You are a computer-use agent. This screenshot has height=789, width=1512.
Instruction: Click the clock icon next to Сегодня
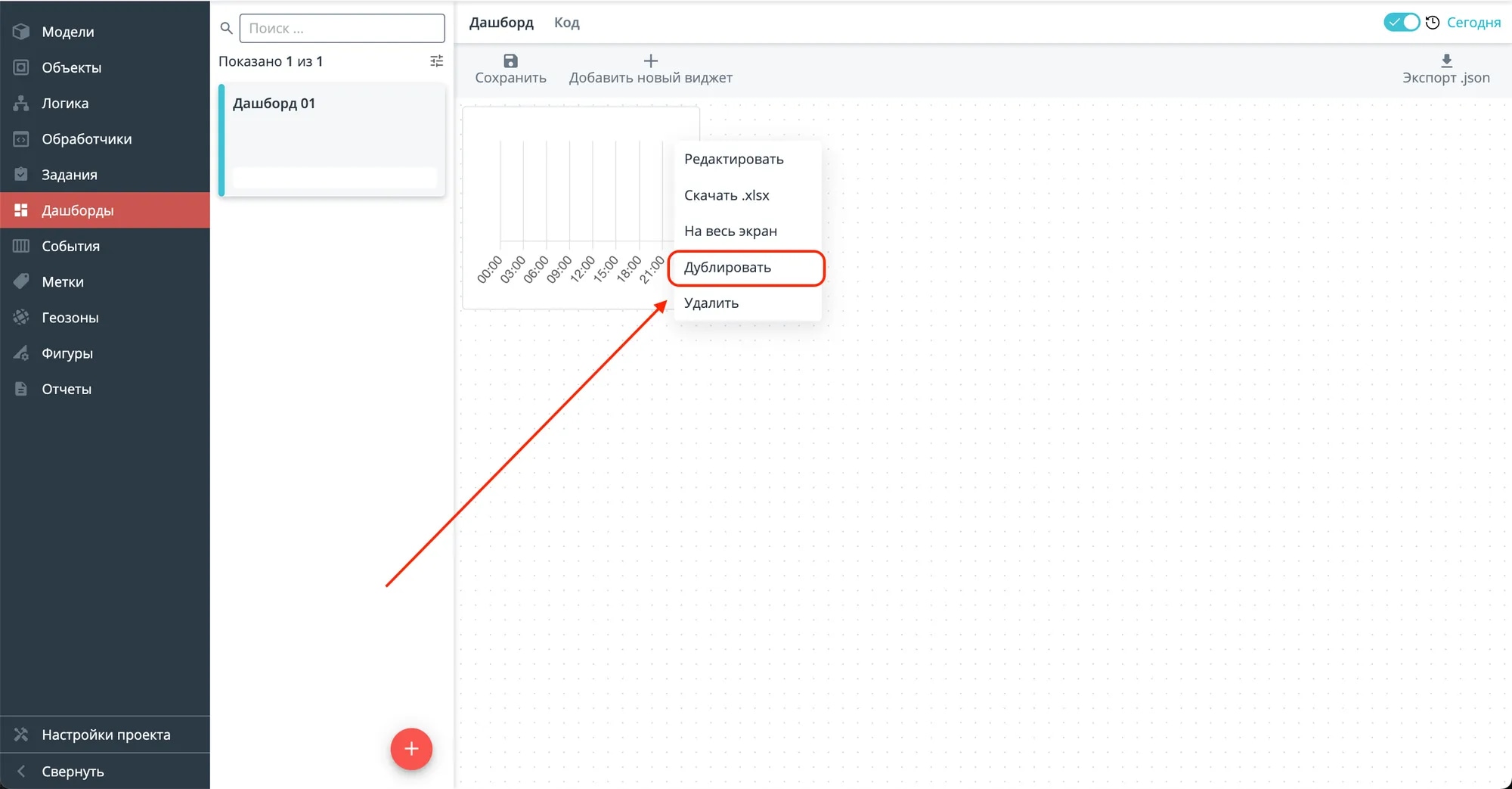click(1432, 23)
